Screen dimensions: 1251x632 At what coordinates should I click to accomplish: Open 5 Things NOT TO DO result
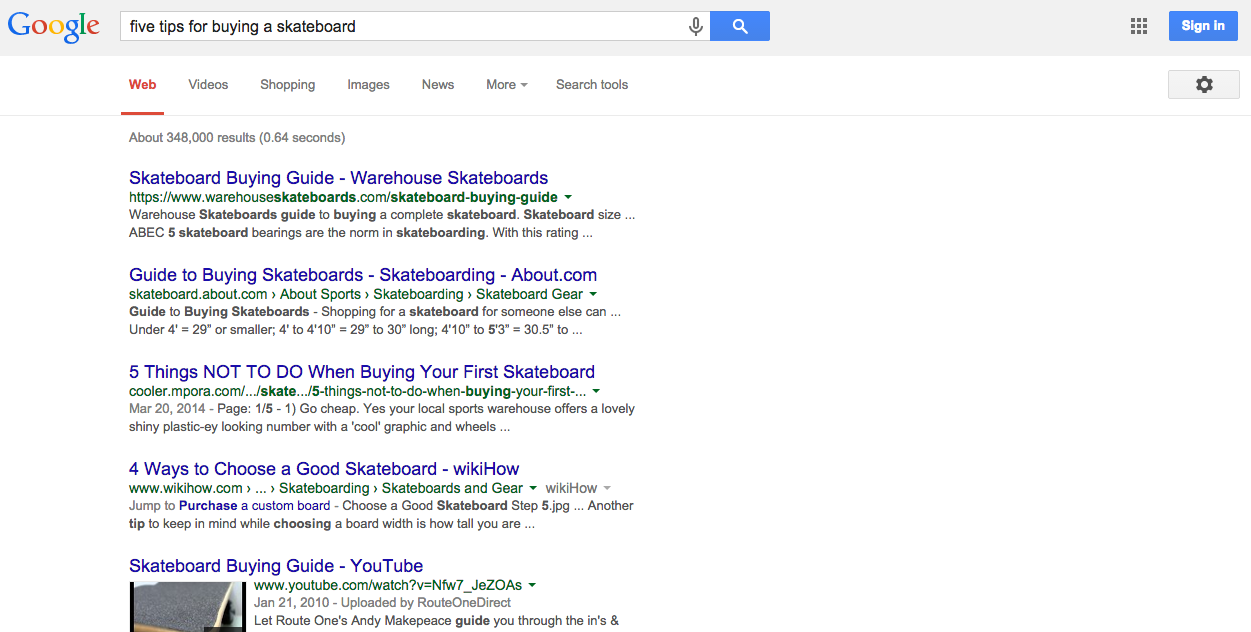coord(362,372)
